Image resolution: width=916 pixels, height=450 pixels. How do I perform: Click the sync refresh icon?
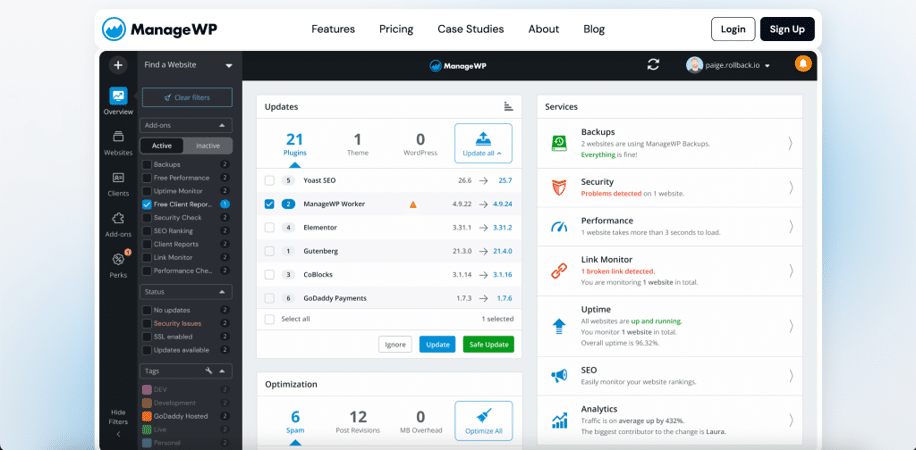pos(653,65)
